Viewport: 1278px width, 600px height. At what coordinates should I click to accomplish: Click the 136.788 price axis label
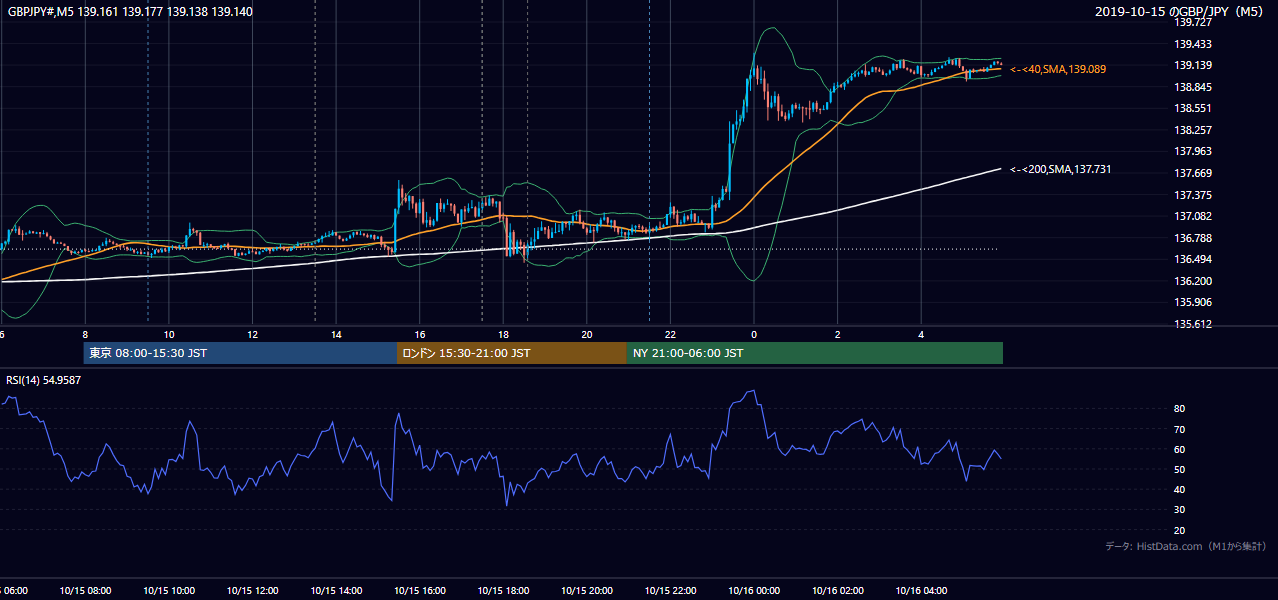1193,238
